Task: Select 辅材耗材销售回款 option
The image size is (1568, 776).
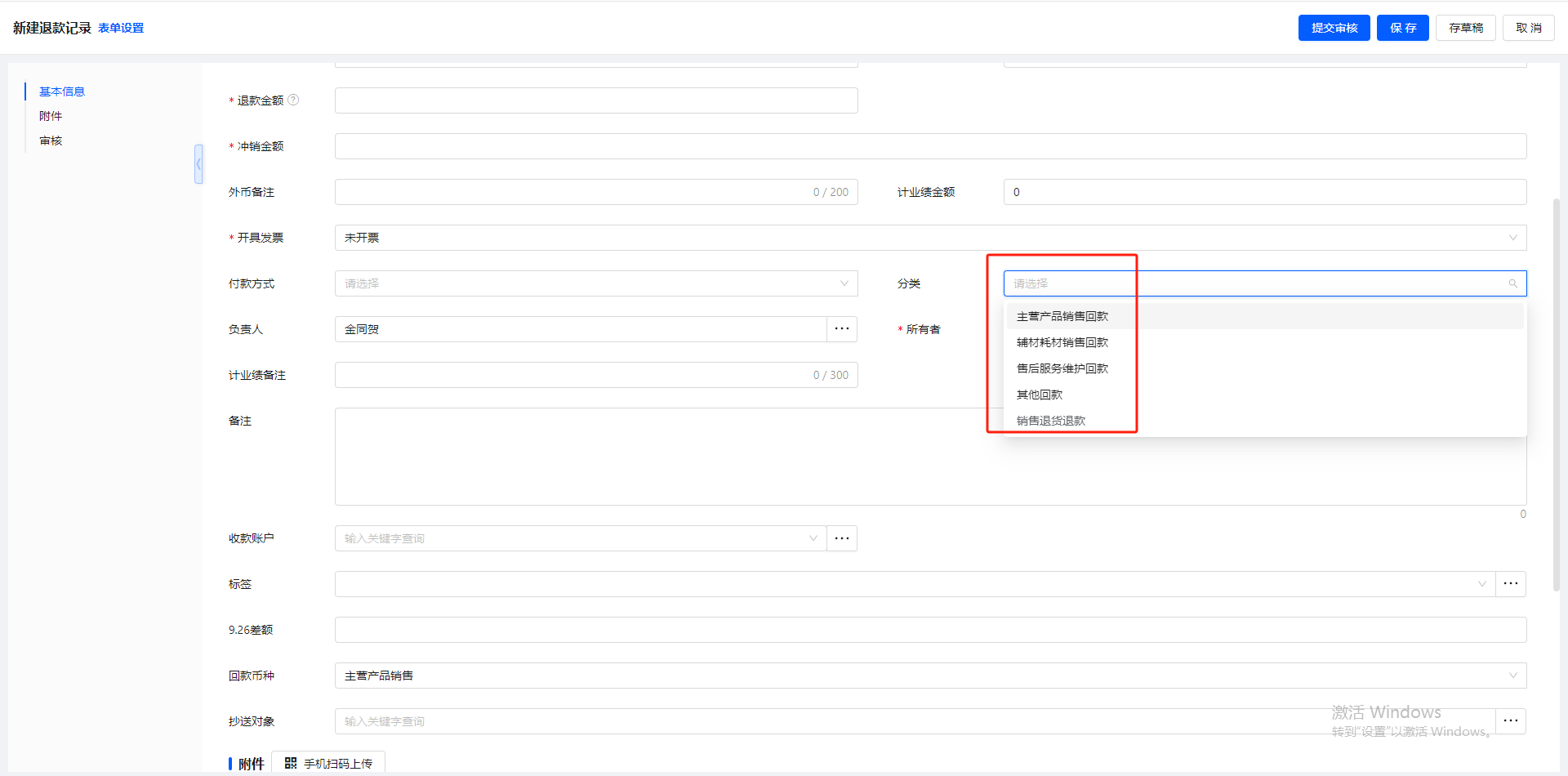Action: coord(1265,342)
